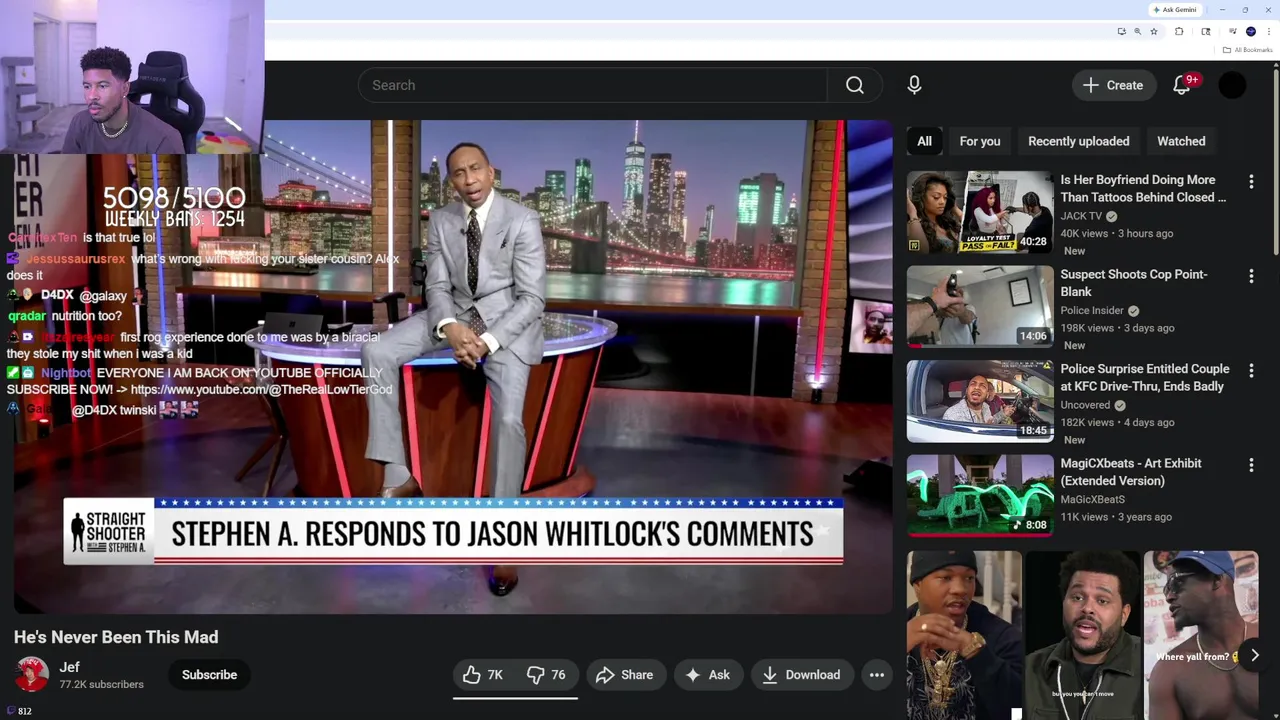Image resolution: width=1280 pixels, height=720 pixels.
Task: Like the video with thumbs up
Action: pos(483,675)
